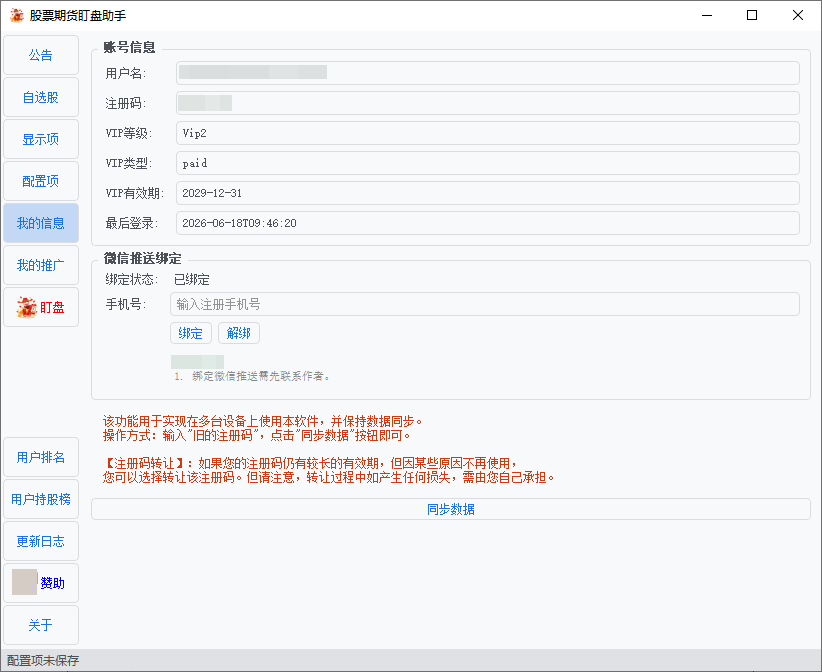Click the VIP类型 field showing paid
Viewport: 822px width, 672px height.
pos(488,163)
